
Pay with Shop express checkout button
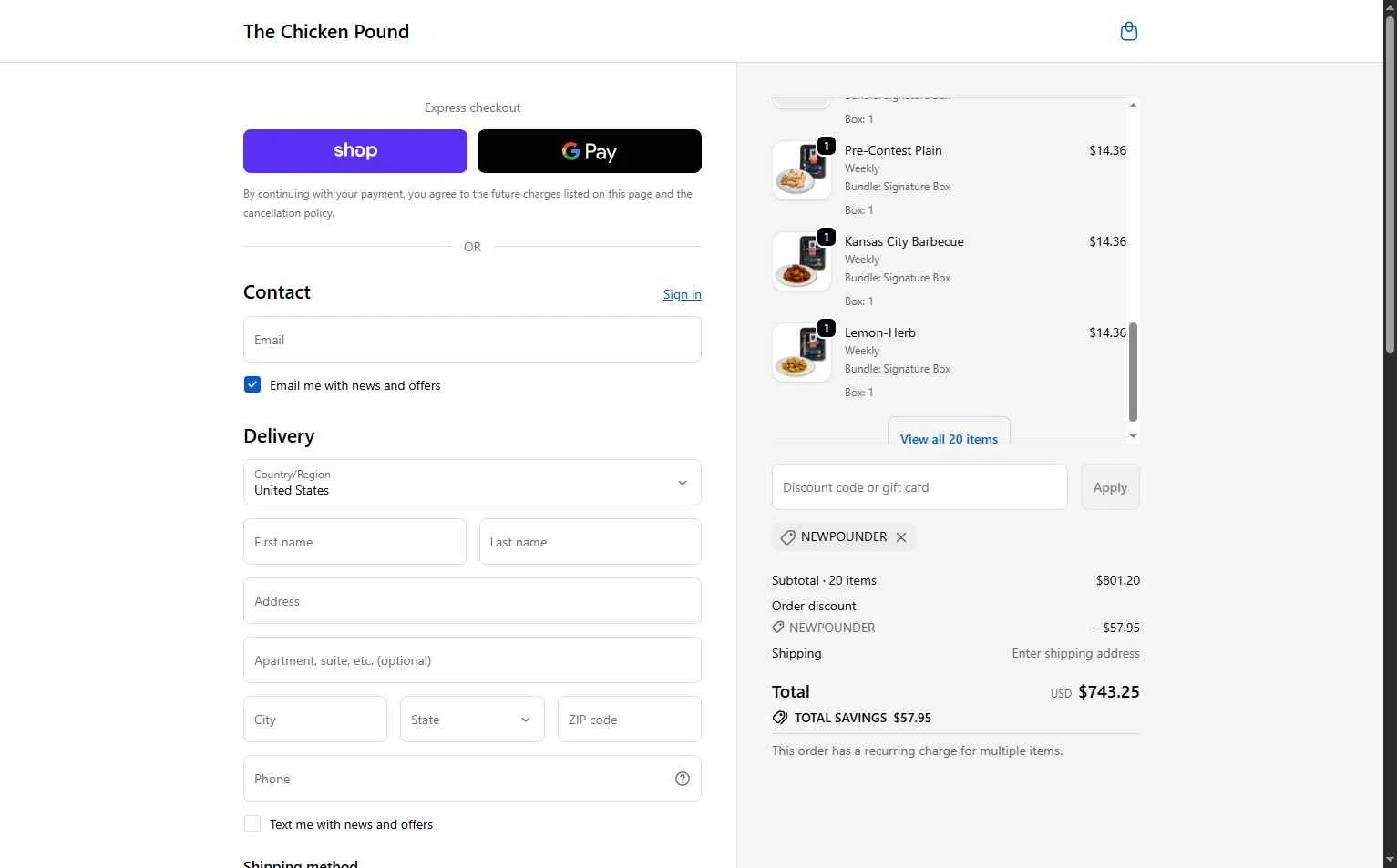pos(355,151)
